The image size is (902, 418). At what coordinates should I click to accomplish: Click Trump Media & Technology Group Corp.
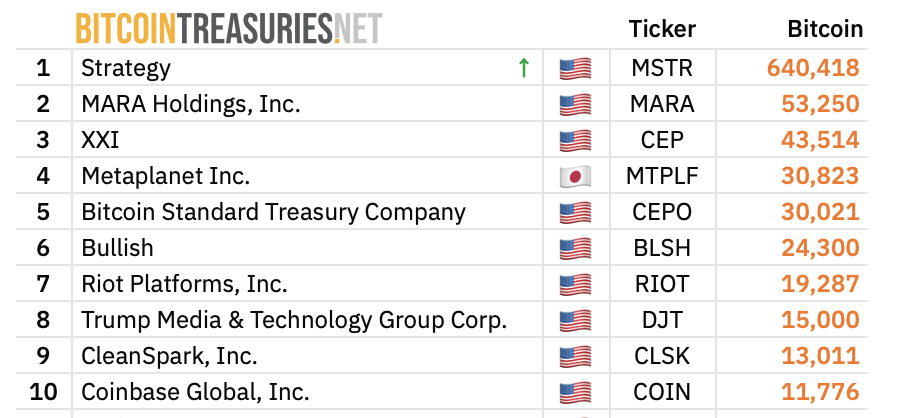[294, 320]
